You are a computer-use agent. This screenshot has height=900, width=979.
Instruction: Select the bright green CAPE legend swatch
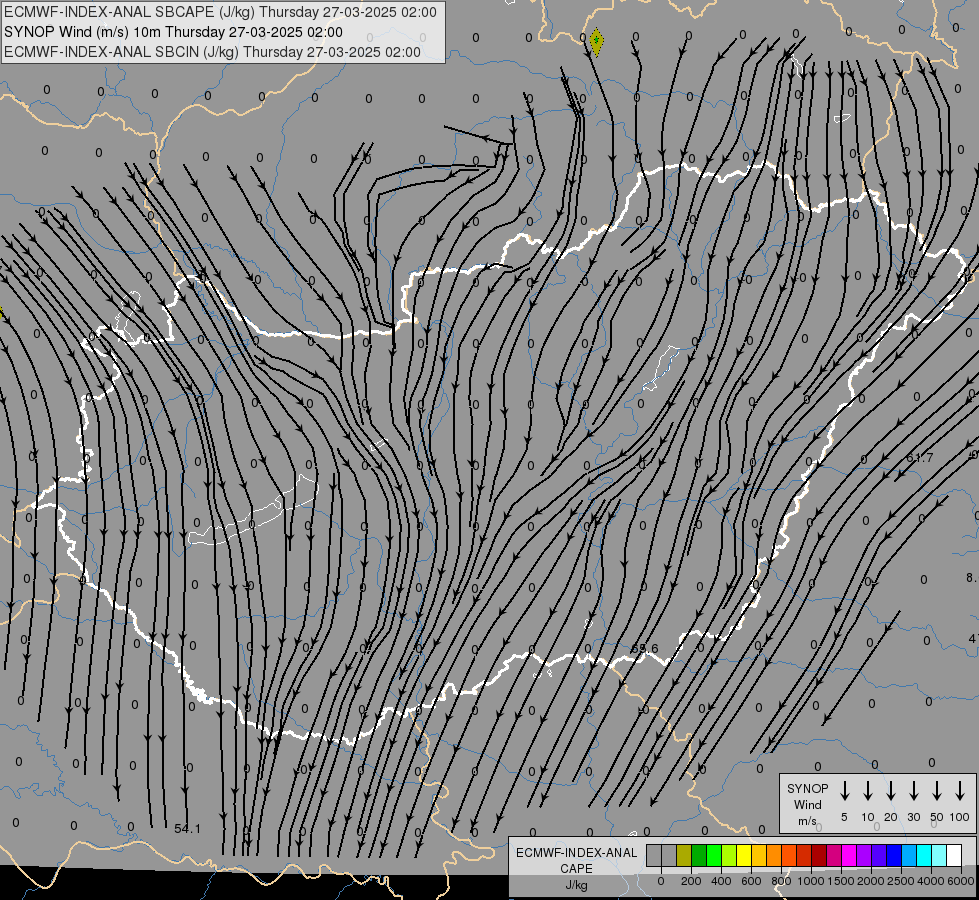(x=714, y=855)
